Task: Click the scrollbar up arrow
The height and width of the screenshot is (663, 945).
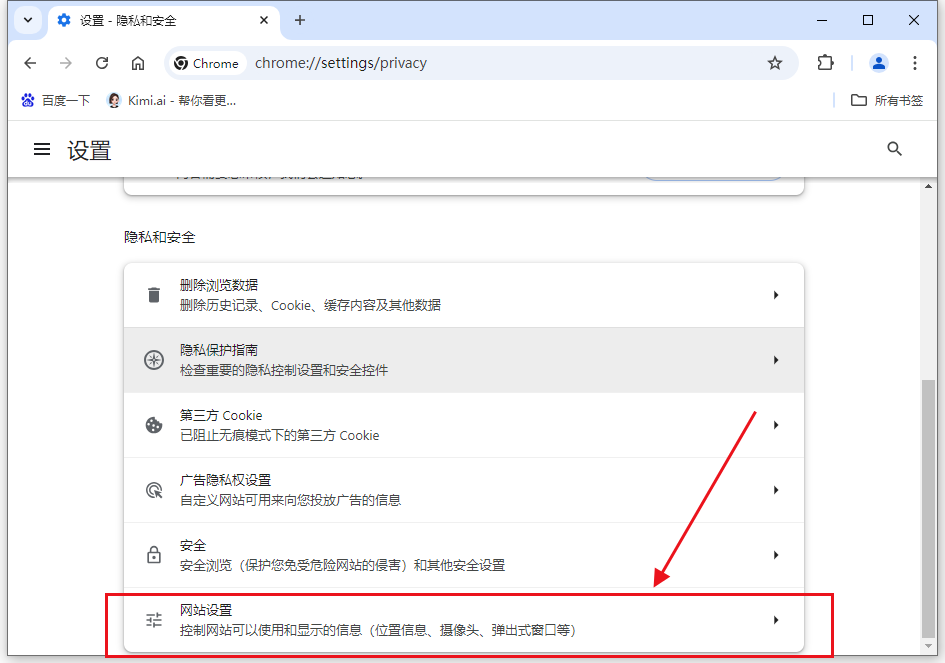Action: point(928,186)
